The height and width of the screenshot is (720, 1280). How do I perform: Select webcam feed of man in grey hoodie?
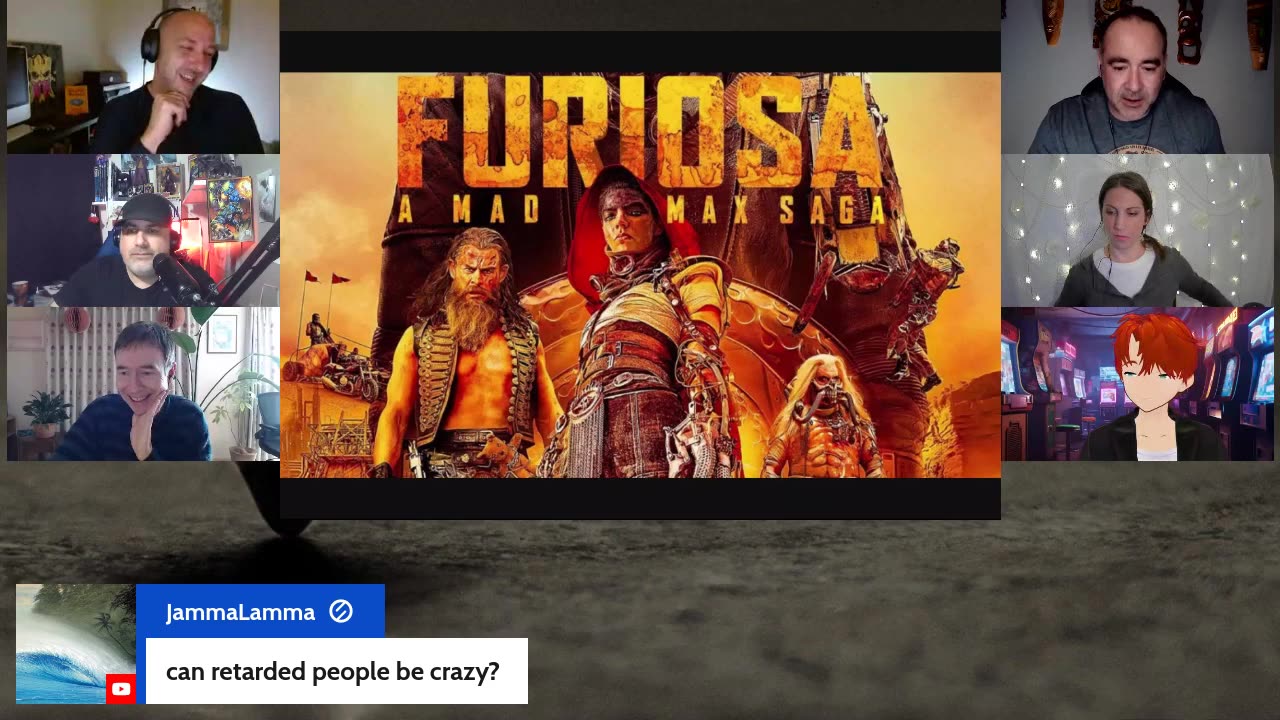point(1137,77)
